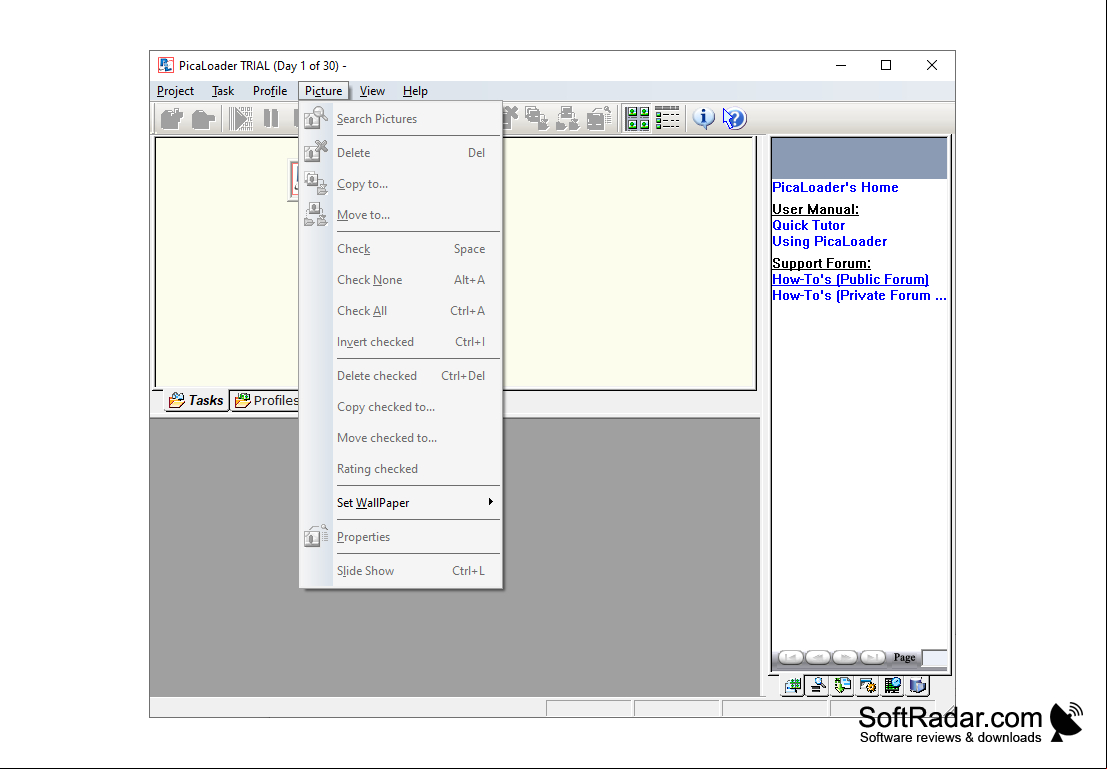Image resolution: width=1107 pixels, height=769 pixels.
Task: Choose Check All menu entry
Action: (401, 311)
